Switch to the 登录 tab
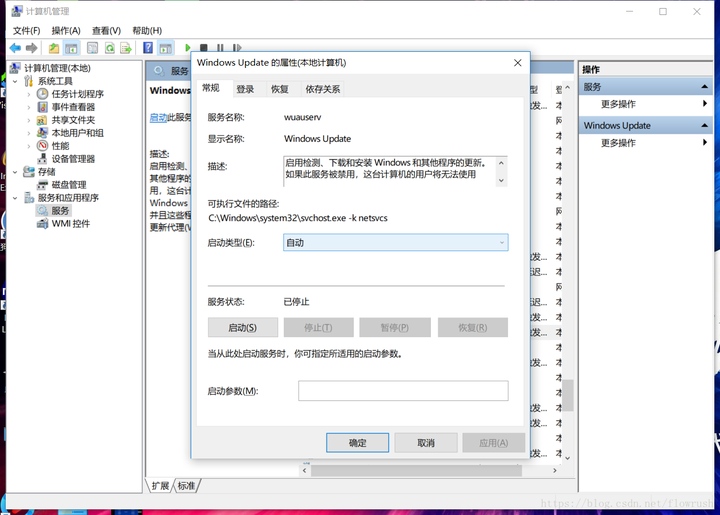This screenshot has height=515, width=720. (x=245, y=89)
